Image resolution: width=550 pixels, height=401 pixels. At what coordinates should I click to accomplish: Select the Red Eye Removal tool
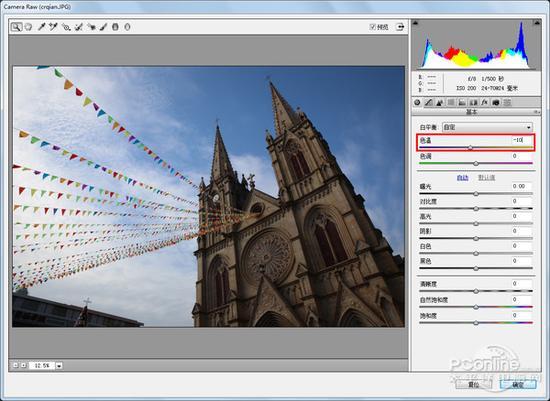pyautogui.click(x=91, y=27)
